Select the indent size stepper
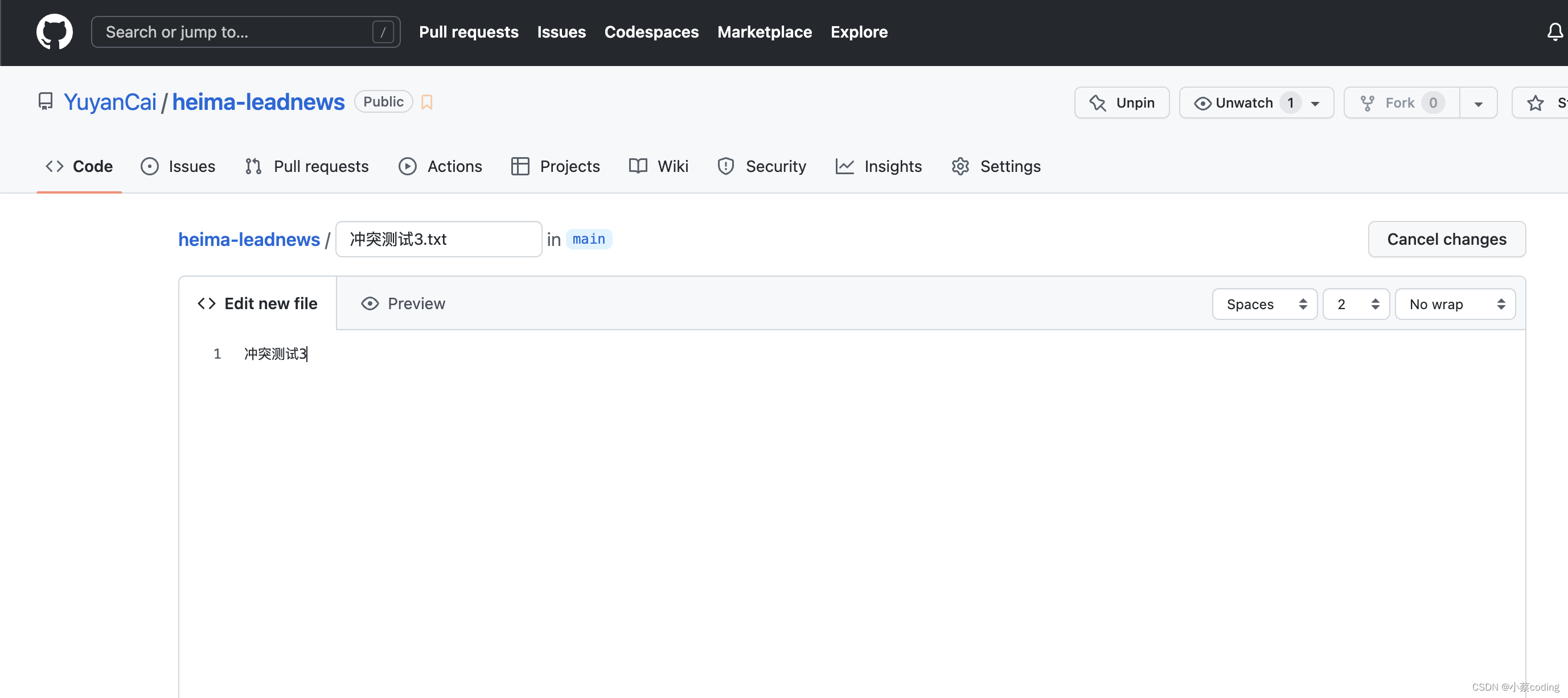1568x698 pixels. (1356, 303)
